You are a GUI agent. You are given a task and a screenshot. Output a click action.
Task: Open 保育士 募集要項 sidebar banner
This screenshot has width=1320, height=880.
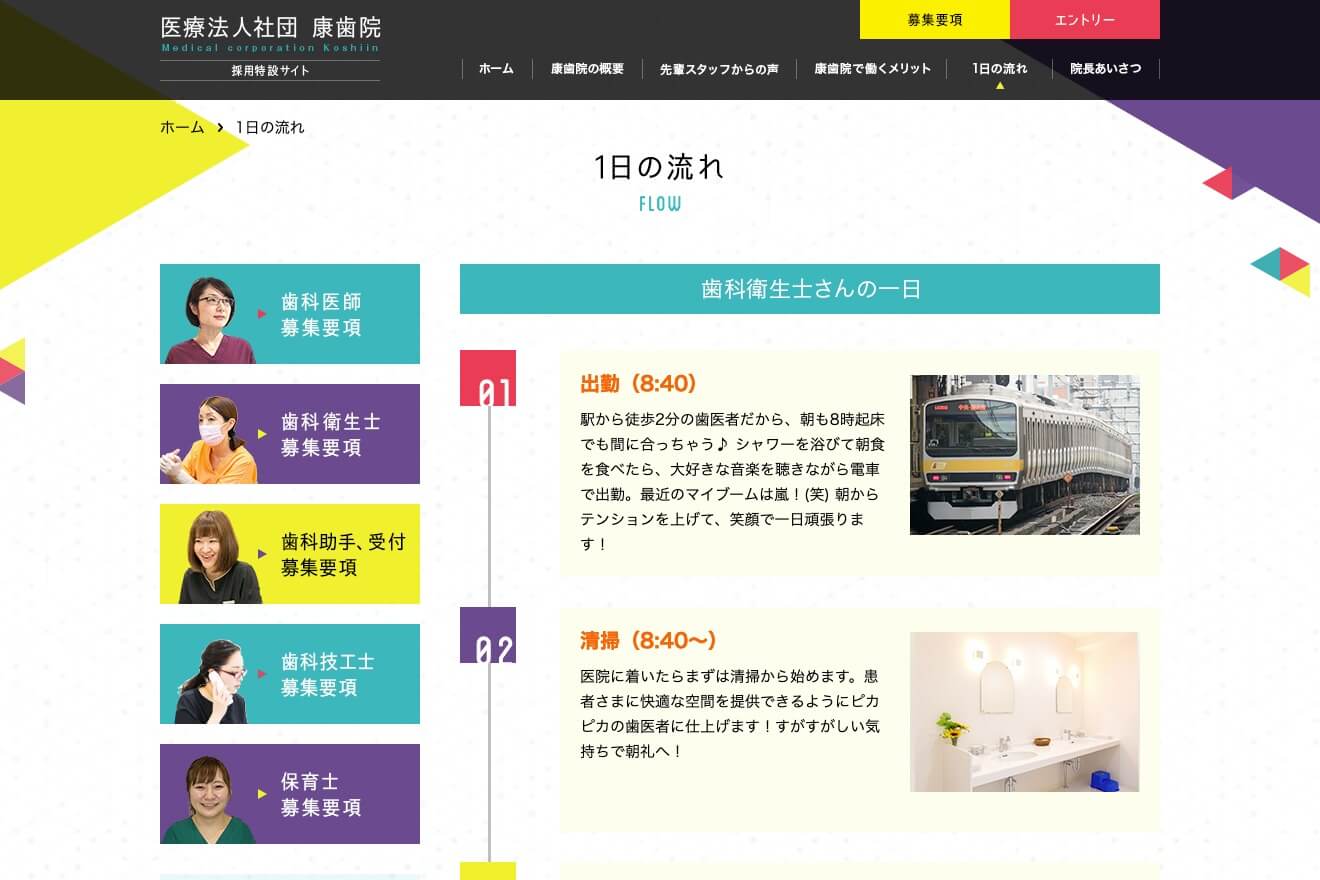point(290,794)
